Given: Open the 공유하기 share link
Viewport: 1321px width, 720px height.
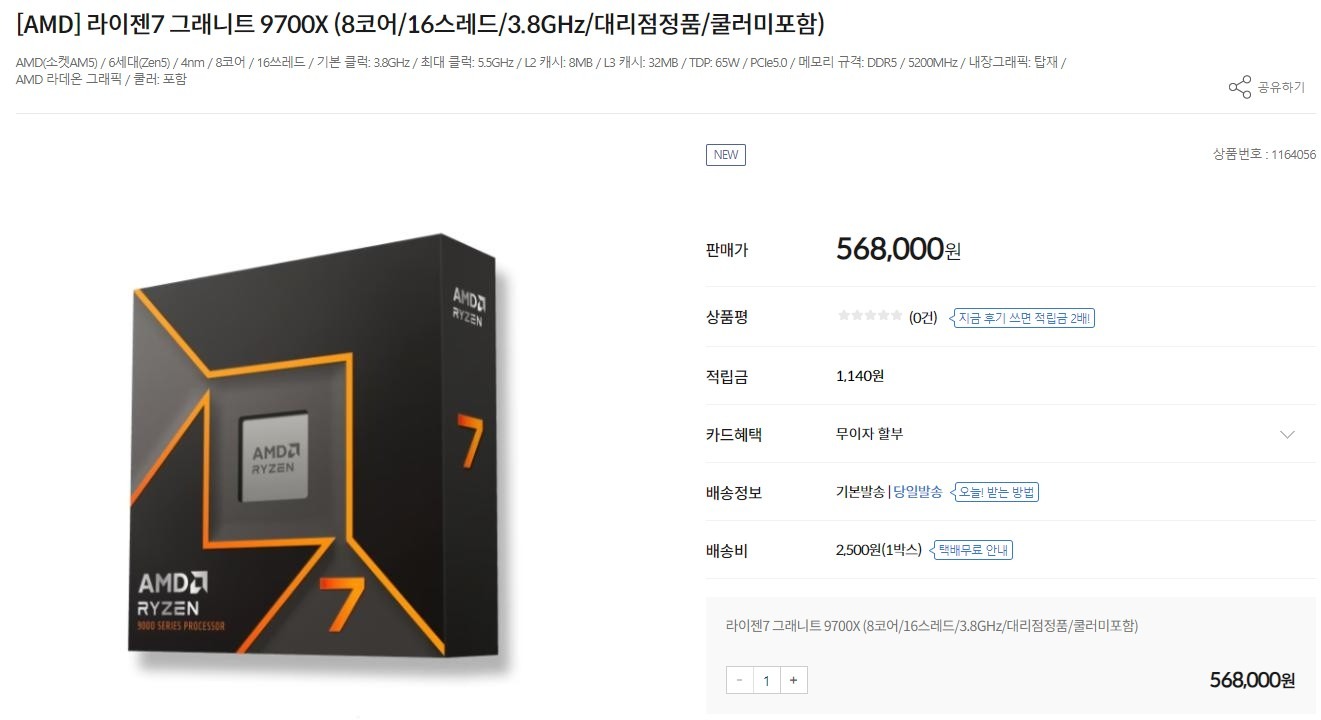Looking at the screenshot, I should (x=1281, y=87).
